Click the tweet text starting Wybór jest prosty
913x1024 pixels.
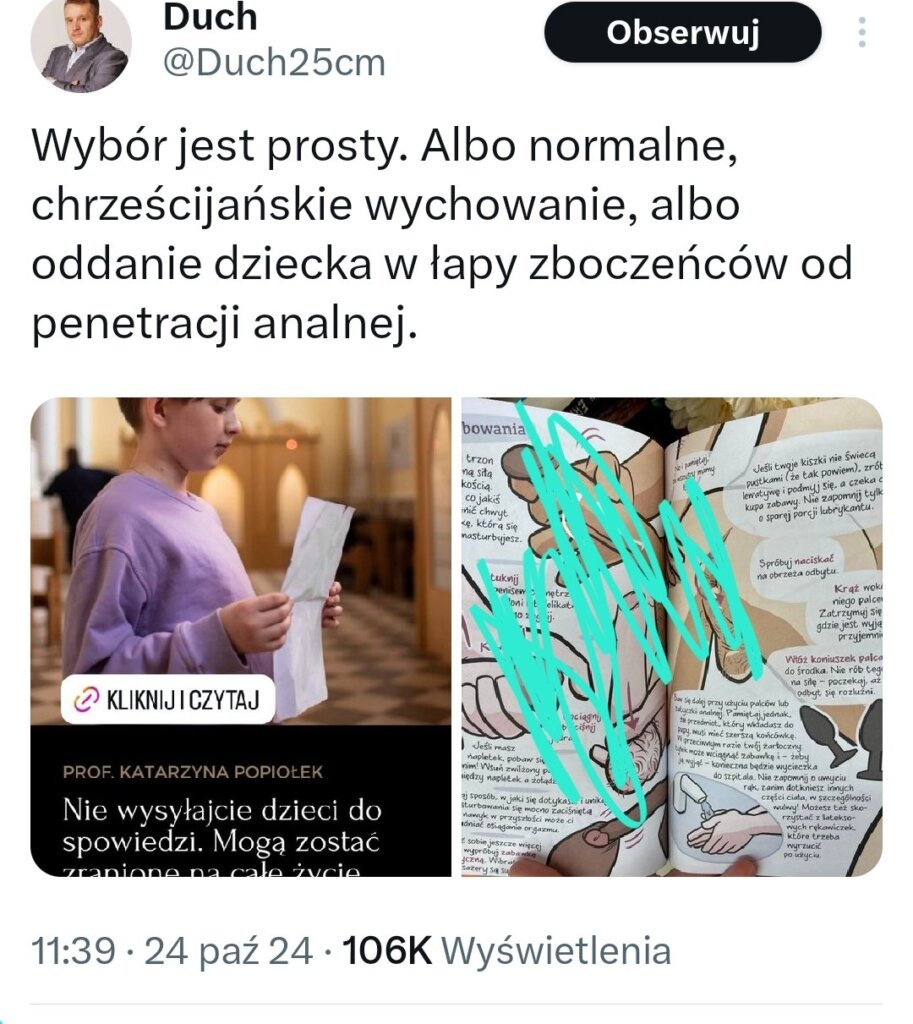point(442,234)
